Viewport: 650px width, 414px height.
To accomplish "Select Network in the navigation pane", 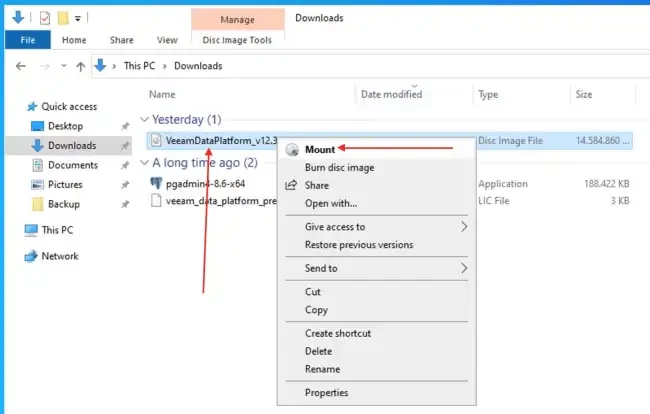I will point(60,256).
